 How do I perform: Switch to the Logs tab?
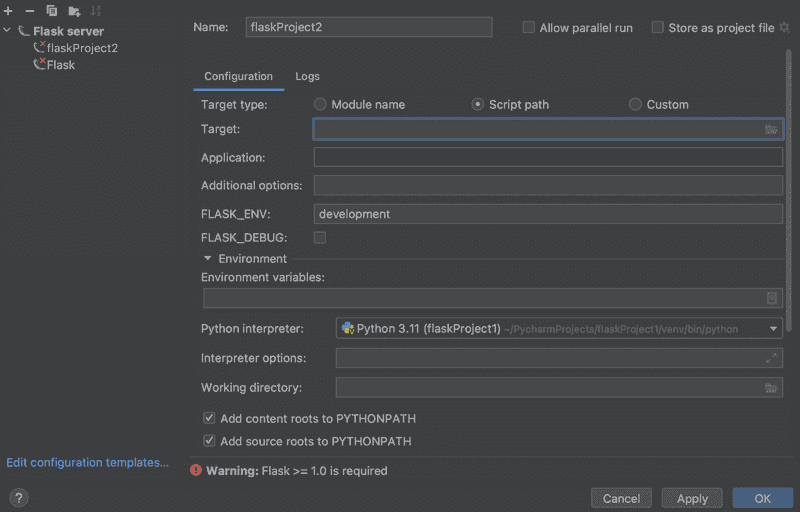[x=307, y=76]
